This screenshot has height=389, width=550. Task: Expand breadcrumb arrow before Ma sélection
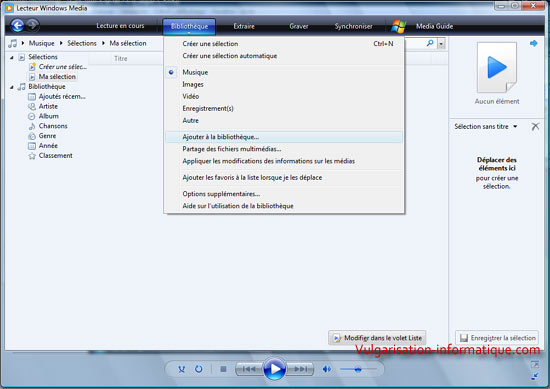(x=103, y=43)
